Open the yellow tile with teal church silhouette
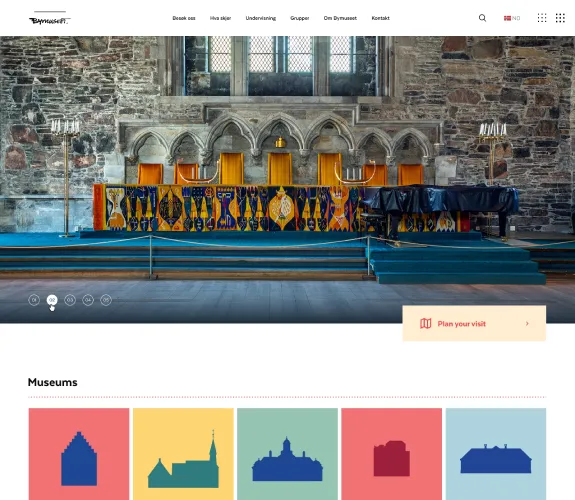This screenshot has width=575, height=500. pyautogui.click(x=183, y=454)
